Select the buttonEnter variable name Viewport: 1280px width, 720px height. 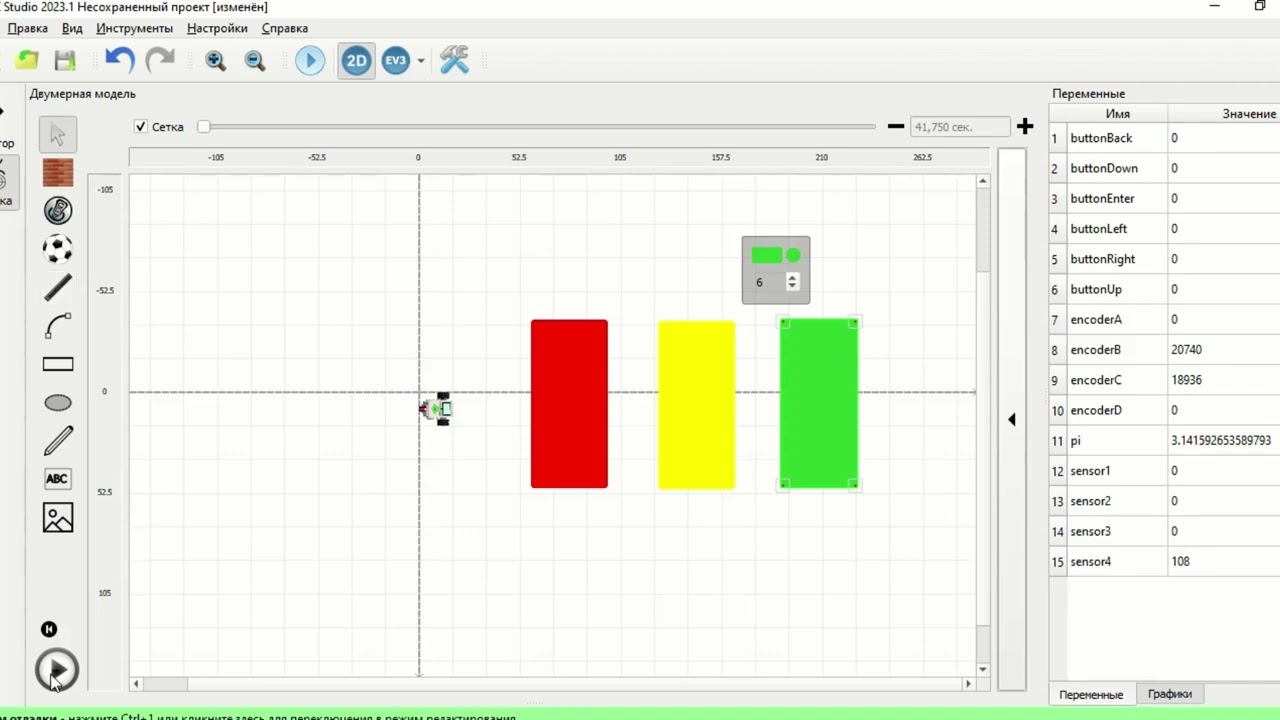pyautogui.click(x=1103, y=199)
